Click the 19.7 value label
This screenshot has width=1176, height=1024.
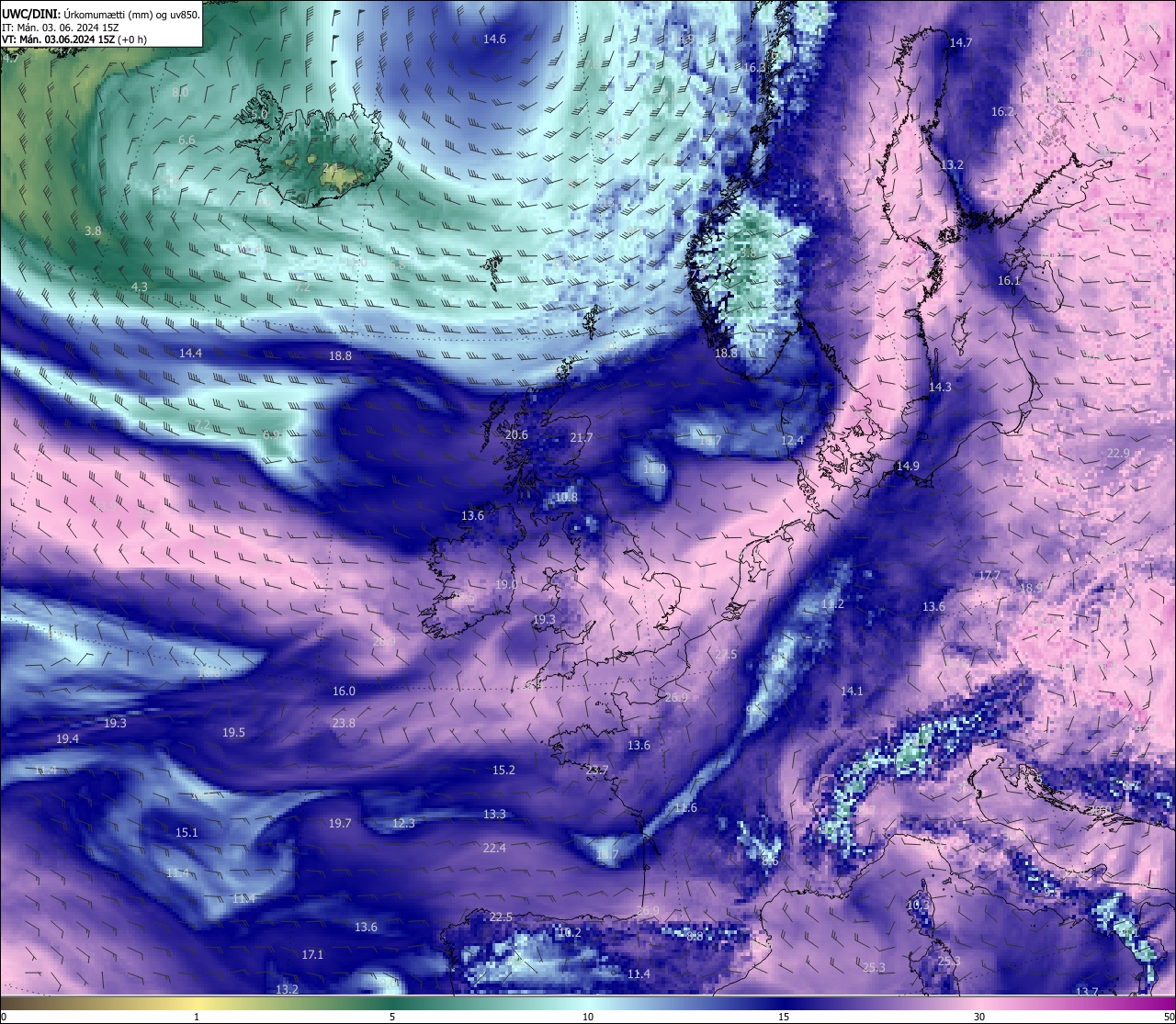coord(340,823)
